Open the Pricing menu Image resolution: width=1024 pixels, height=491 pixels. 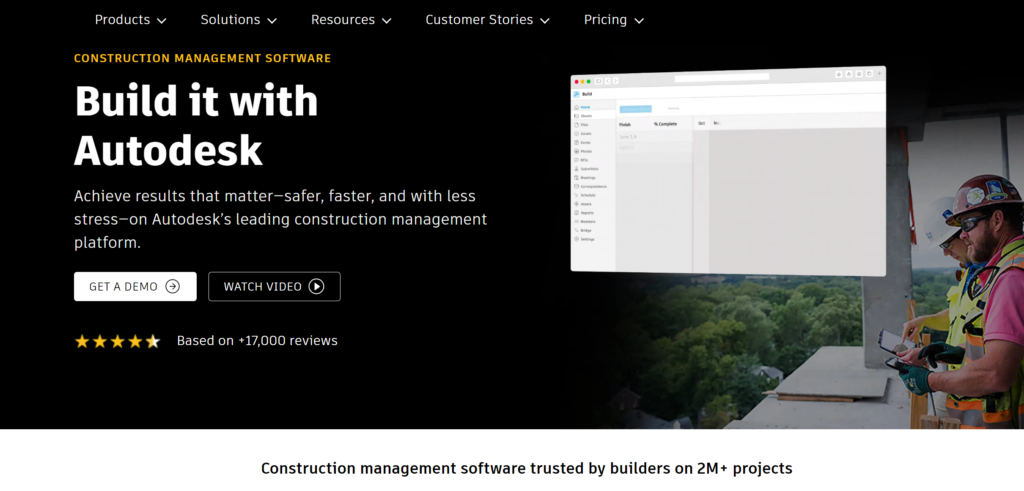click(x=614, y=20)
